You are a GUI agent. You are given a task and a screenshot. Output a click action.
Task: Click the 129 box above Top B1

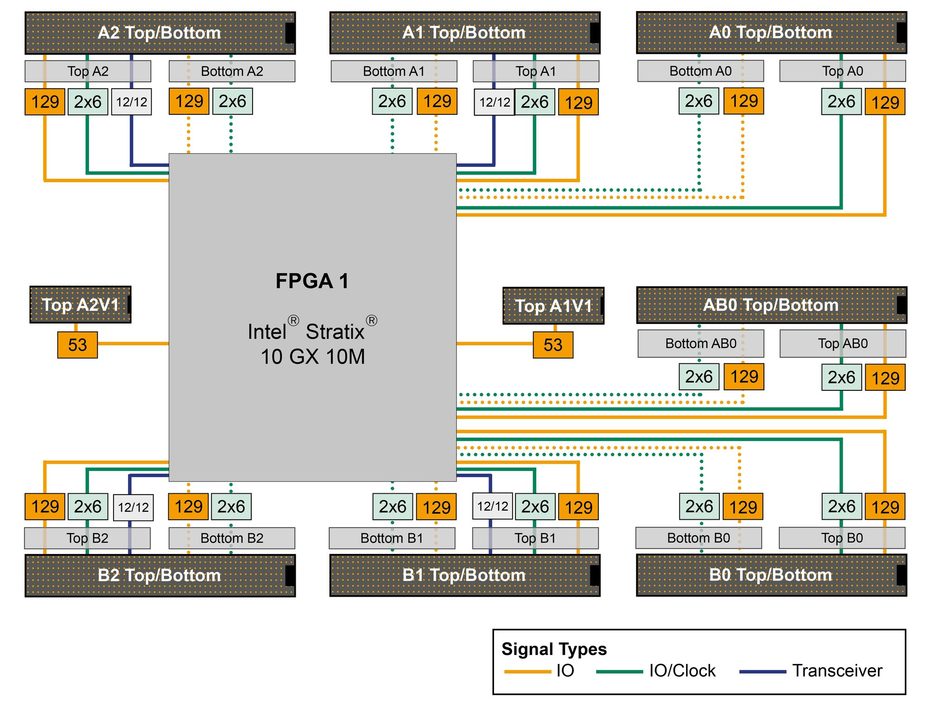578,507
